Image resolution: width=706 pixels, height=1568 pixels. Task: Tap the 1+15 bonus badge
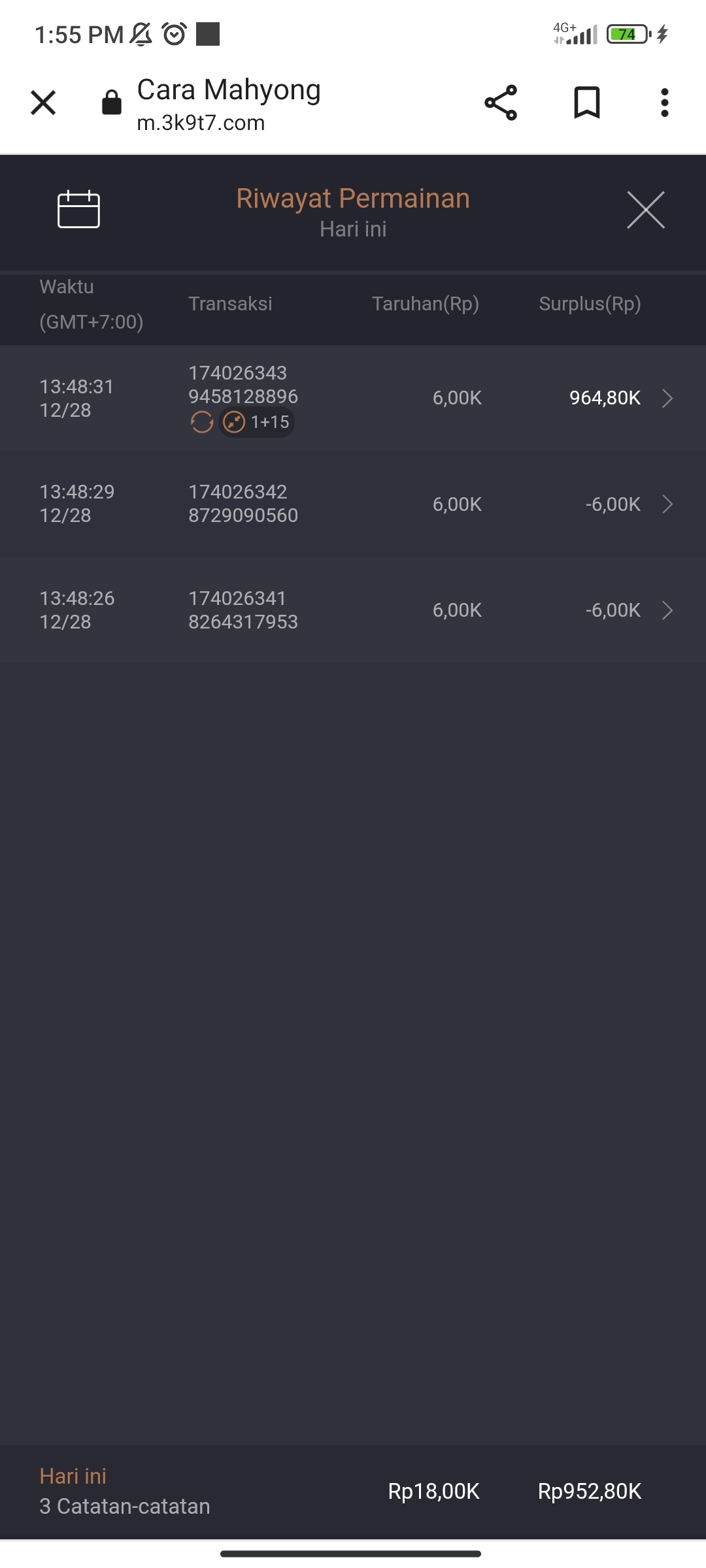257,423
